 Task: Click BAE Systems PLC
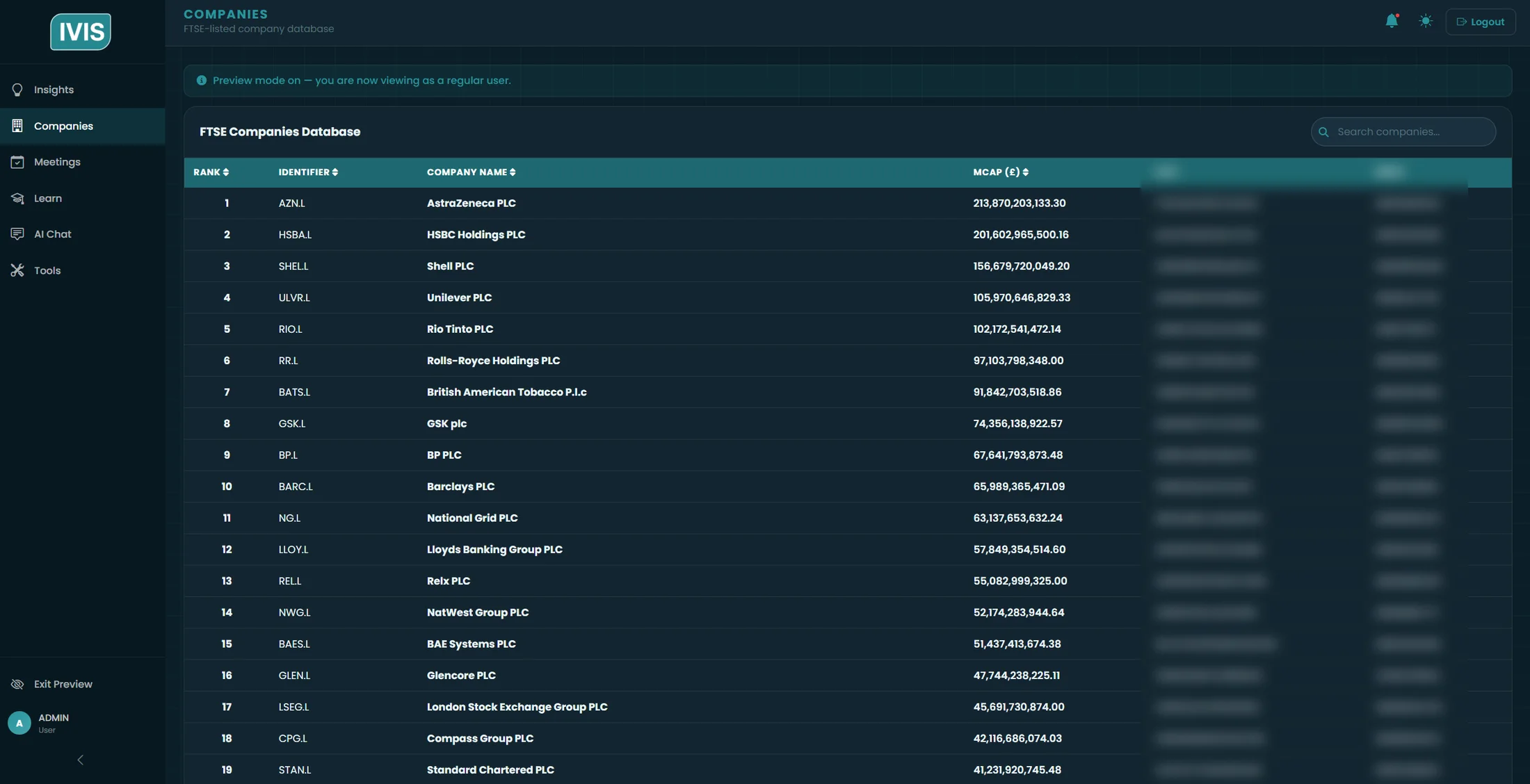click(471, 644)
